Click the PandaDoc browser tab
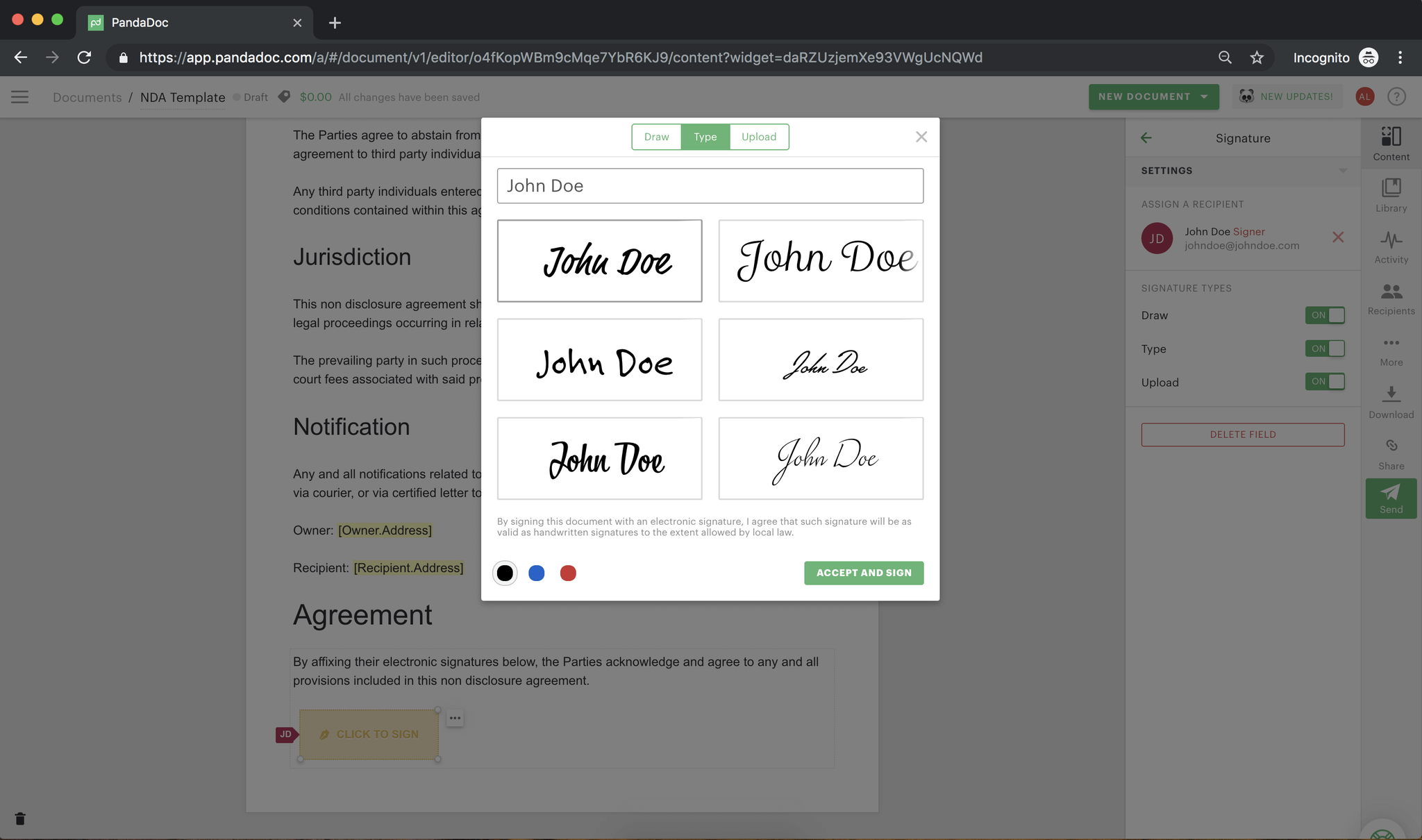This screenshot has width=1422, height=840. 194,23
